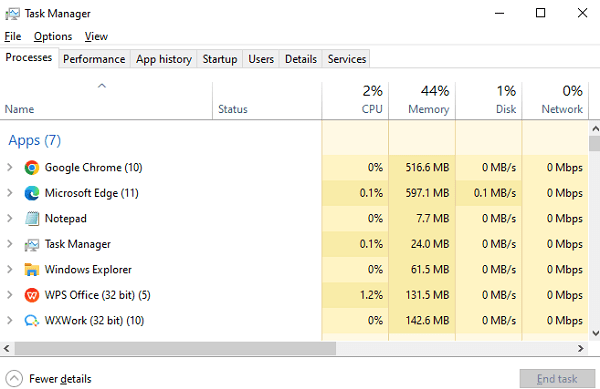Image resolution: width=600 pixels, height=389 pixels.
Task: Click the Fewer details link
Action: point(60,379)
